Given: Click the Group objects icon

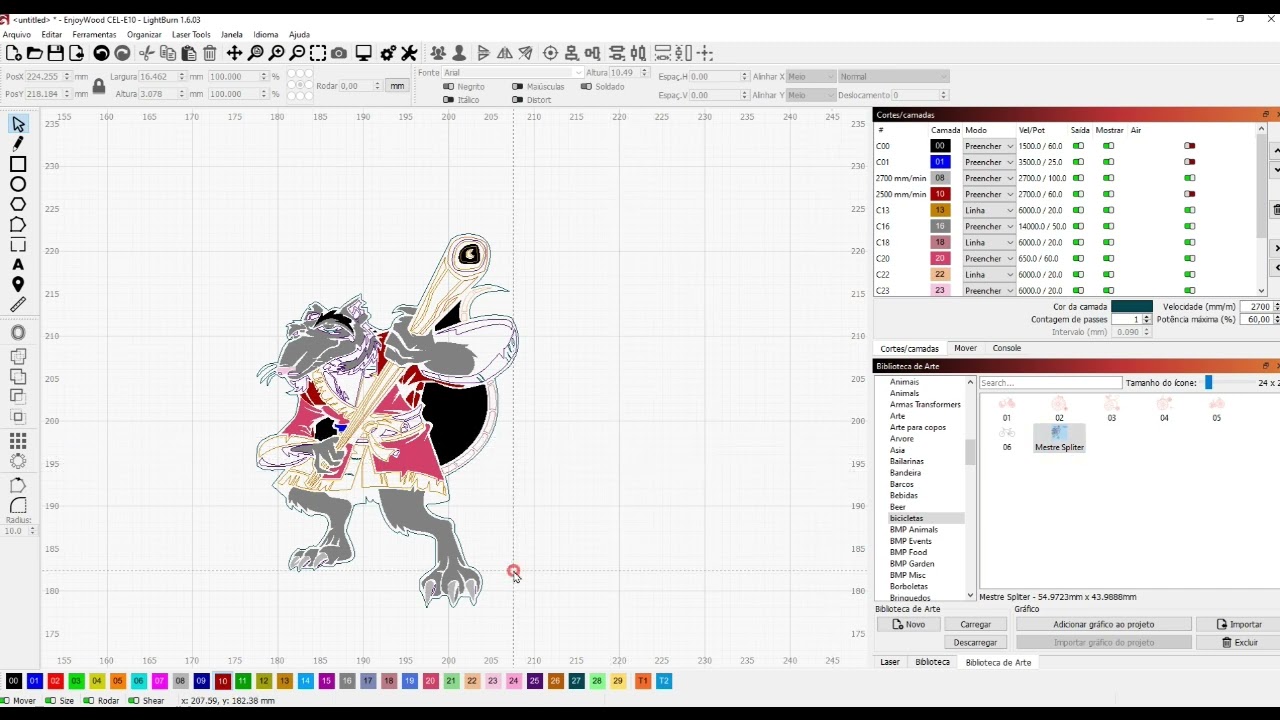Looking at the screenshot, I should (x=438, y=53).
